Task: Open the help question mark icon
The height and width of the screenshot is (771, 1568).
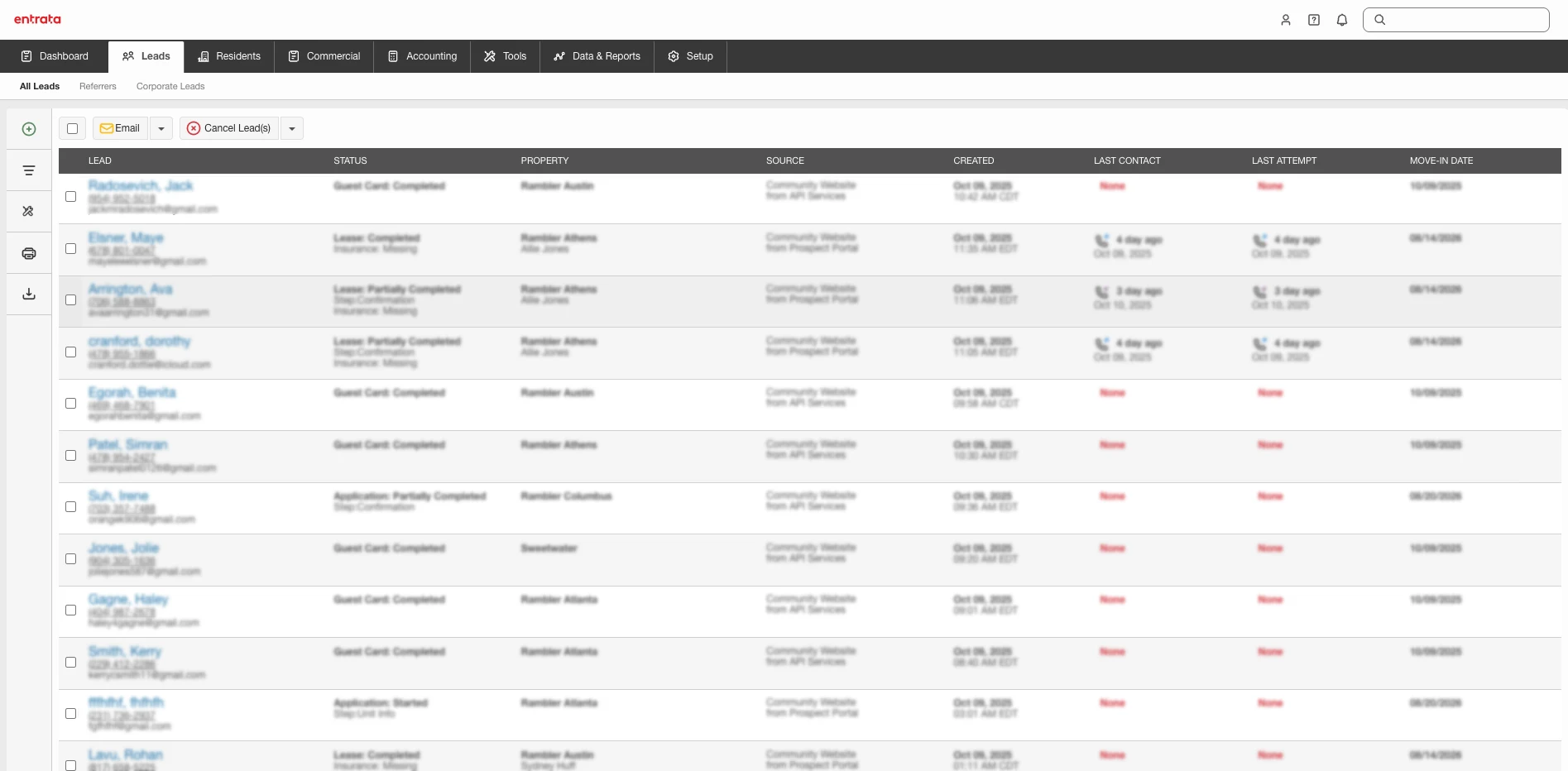Action: 1314,20
